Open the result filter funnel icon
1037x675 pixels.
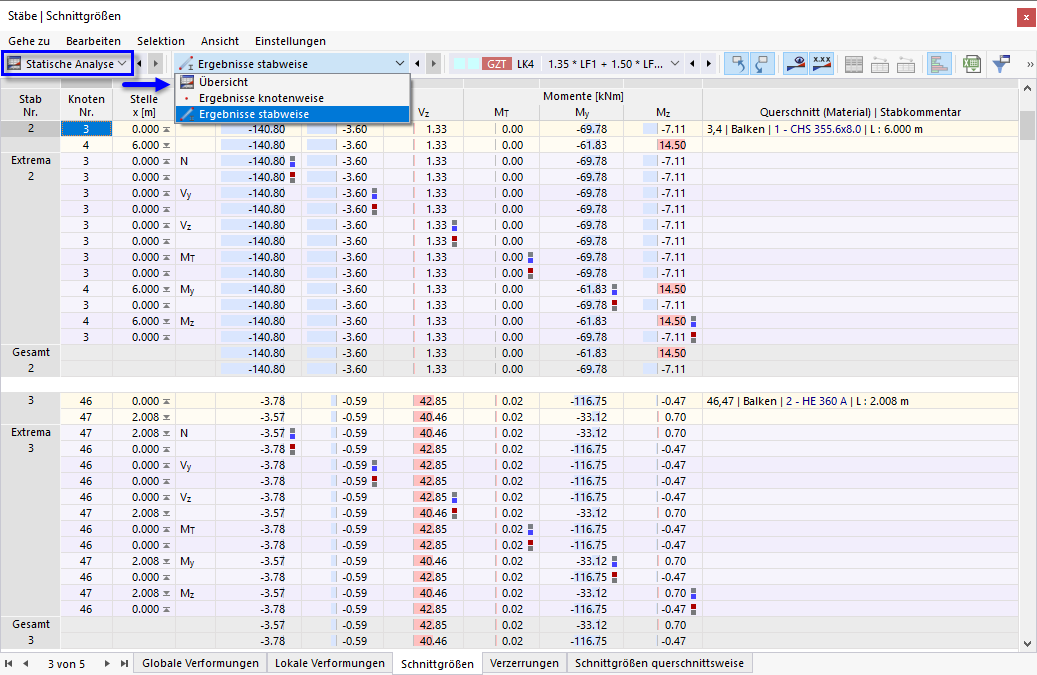pyautogui.click(x=1002, y=64)
